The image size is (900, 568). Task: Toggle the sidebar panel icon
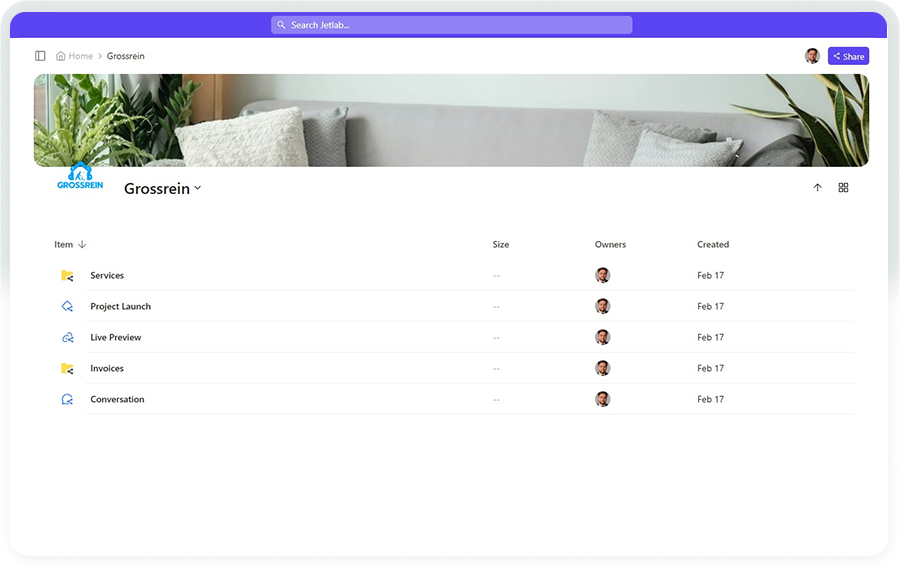click(40, 56)
